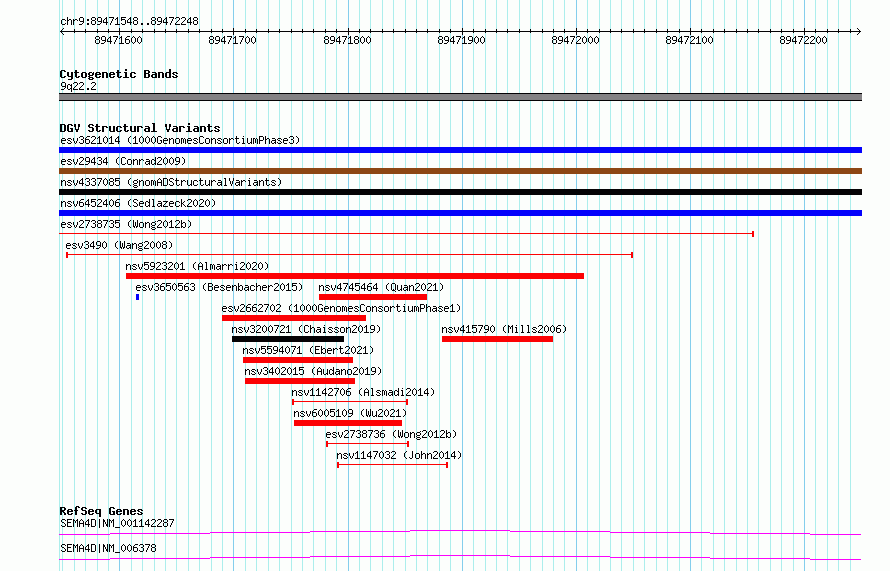The width and height of the screenshot is (890, 571).
Task: Click the esv3621014 blue variant bar
Action: [x=460, y=150]
